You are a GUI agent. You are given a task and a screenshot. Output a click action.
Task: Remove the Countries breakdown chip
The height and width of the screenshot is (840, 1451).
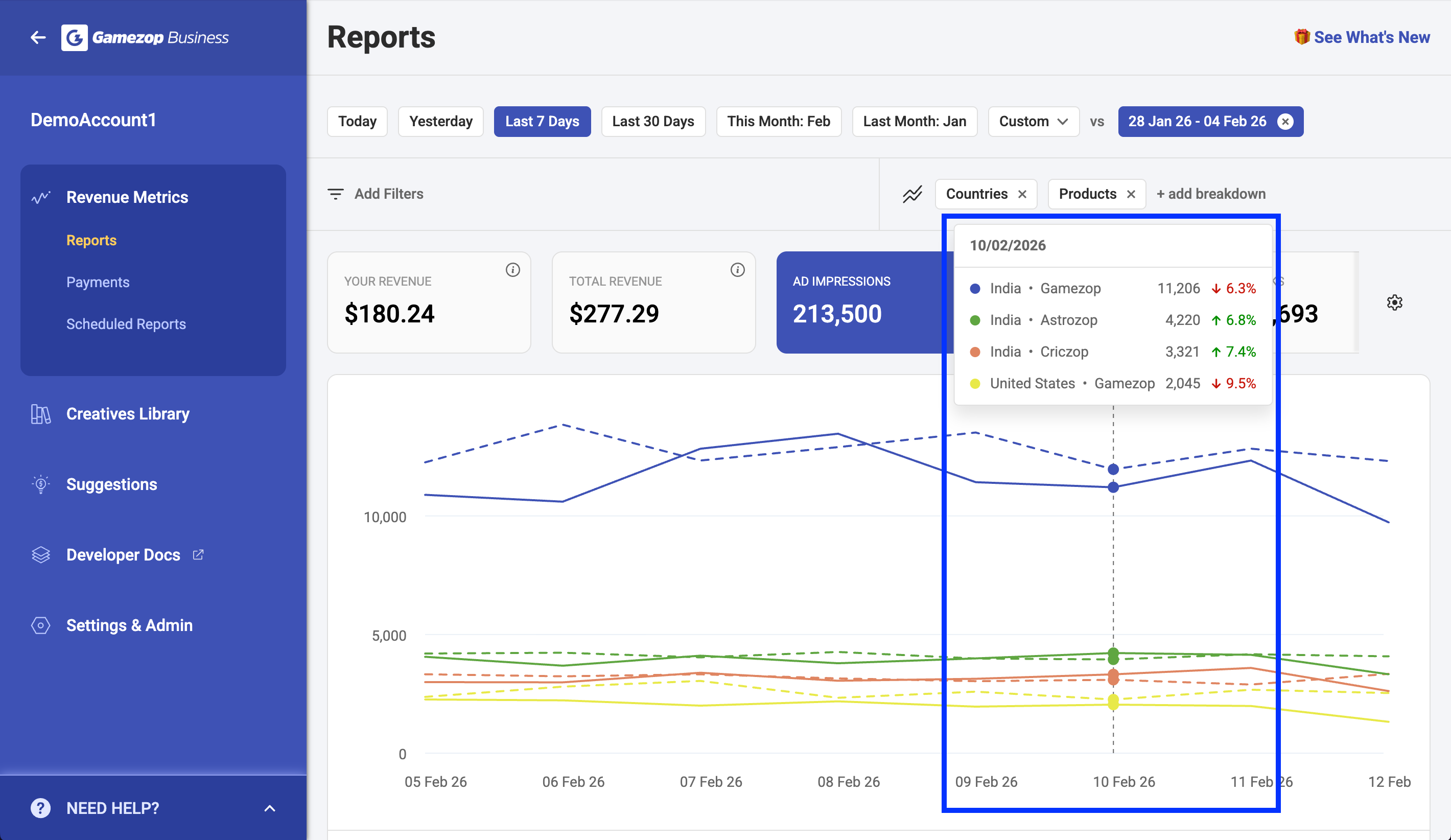coord(1022,194)
